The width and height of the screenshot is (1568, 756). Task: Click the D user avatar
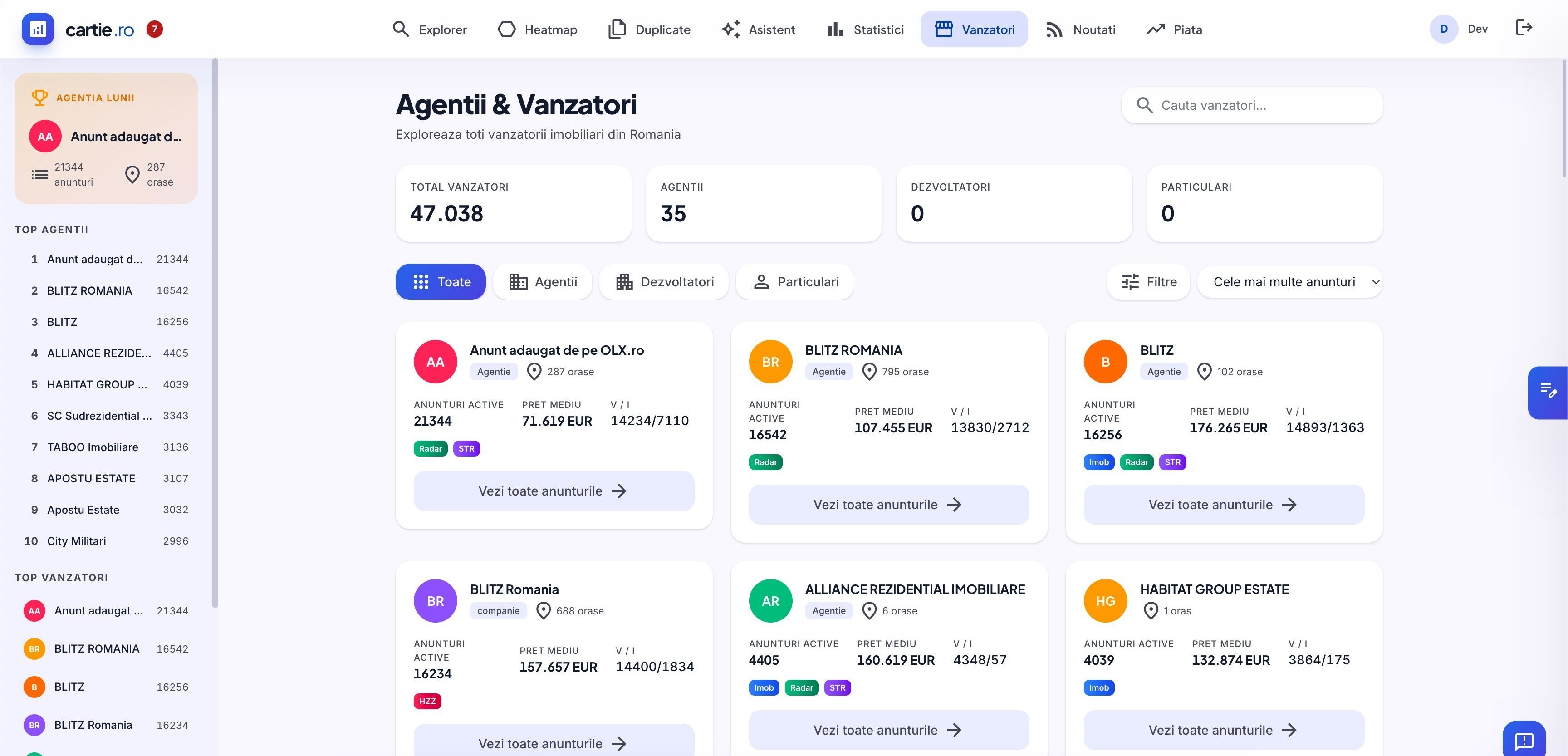[1443, 29]
